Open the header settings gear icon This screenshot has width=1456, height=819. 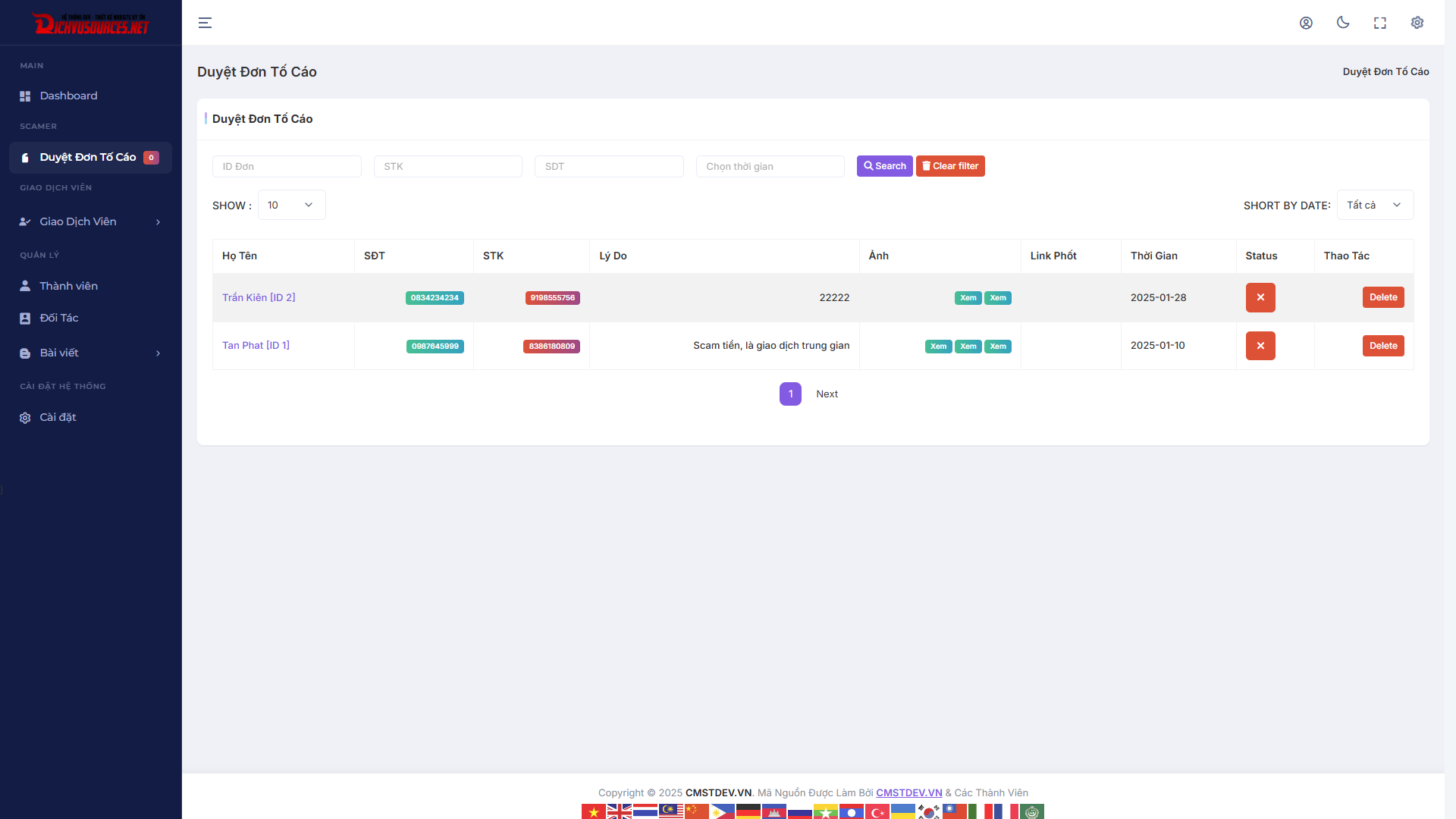coord(1417,23)
